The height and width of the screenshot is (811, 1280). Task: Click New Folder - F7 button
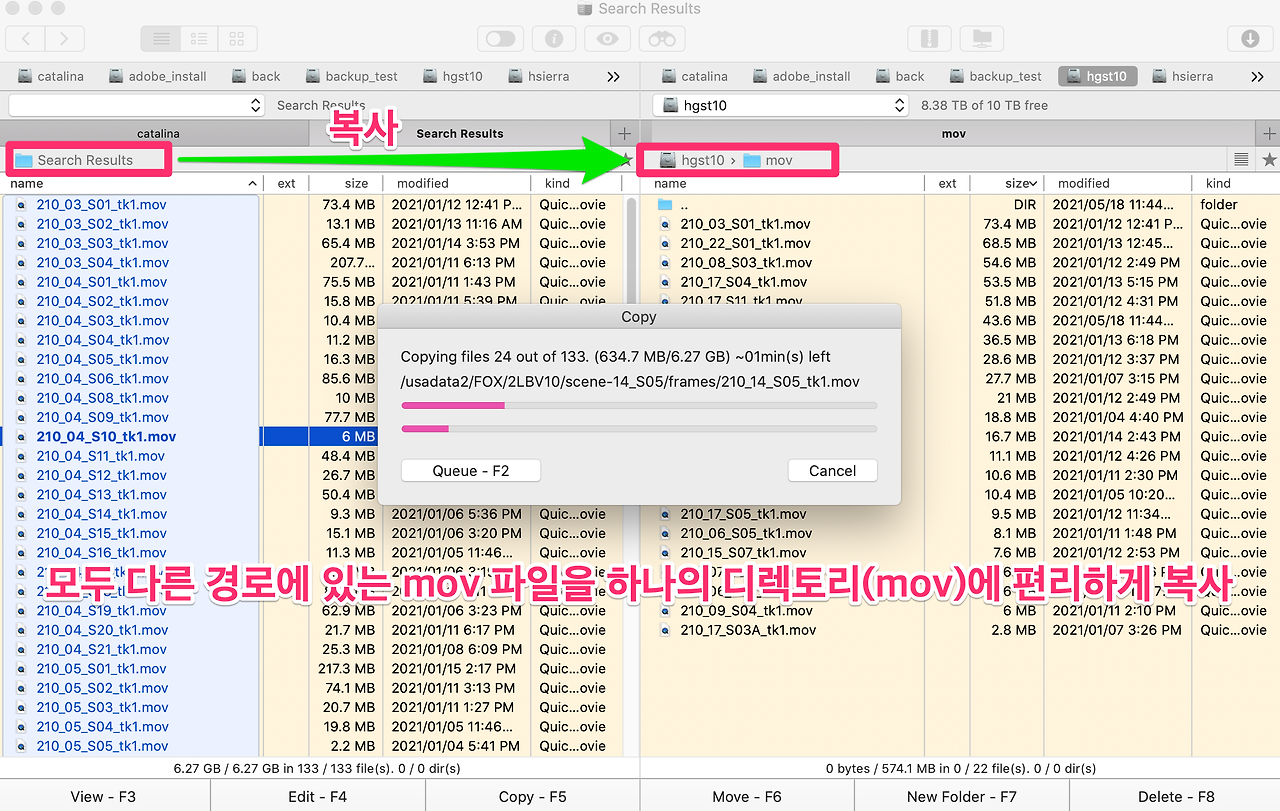coord(961,796)
